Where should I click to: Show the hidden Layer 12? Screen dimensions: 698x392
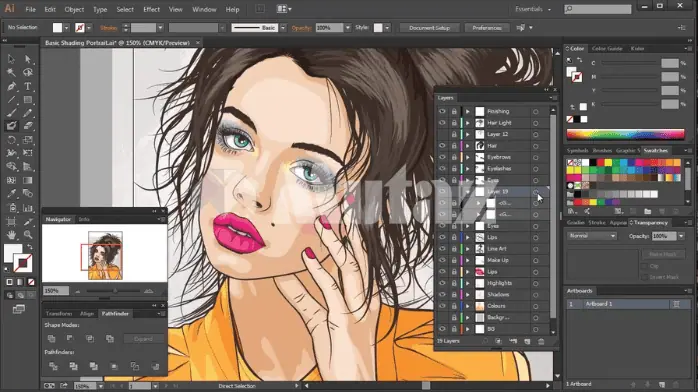tap(442, 134)
